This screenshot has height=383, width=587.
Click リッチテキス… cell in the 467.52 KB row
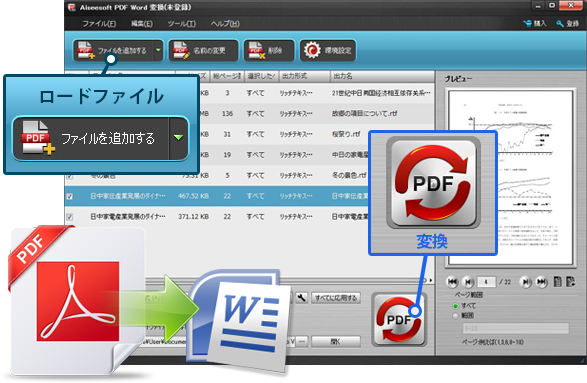tap(296, 196)
